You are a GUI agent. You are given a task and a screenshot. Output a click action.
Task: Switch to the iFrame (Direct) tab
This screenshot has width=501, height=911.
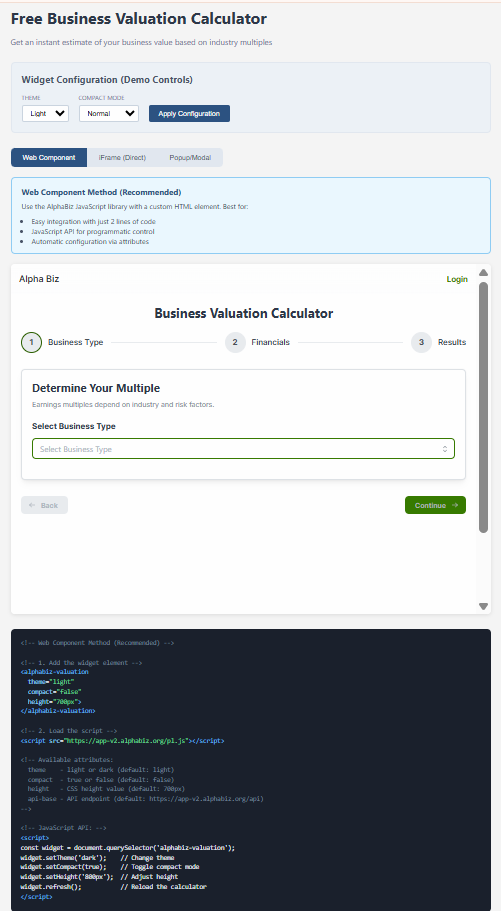122,157
